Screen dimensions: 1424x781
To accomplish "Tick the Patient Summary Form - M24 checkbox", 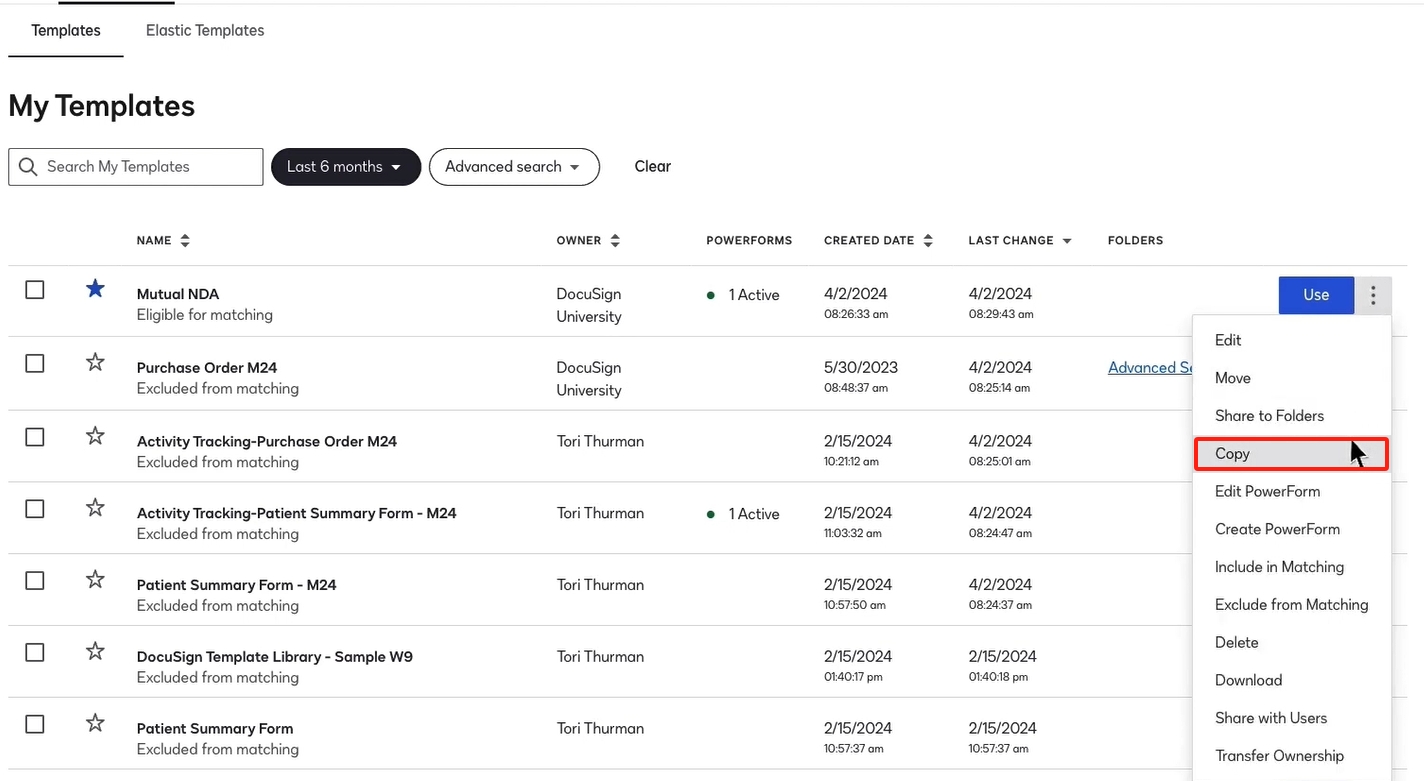I will [x=35, y=580].
